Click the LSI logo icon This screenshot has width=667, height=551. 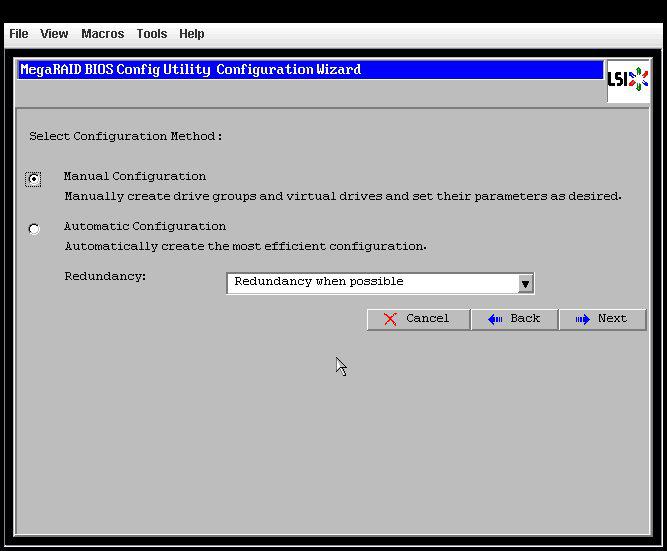(628, 80)
